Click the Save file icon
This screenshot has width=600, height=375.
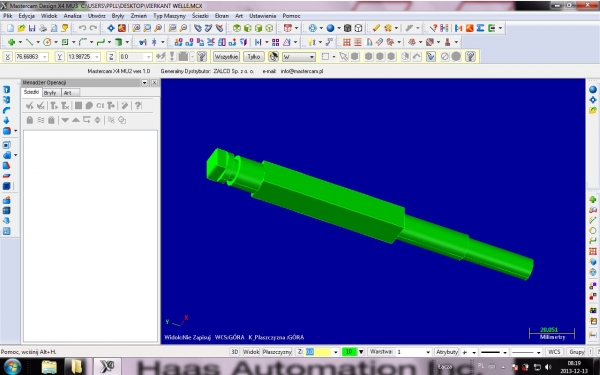(32, 28)
